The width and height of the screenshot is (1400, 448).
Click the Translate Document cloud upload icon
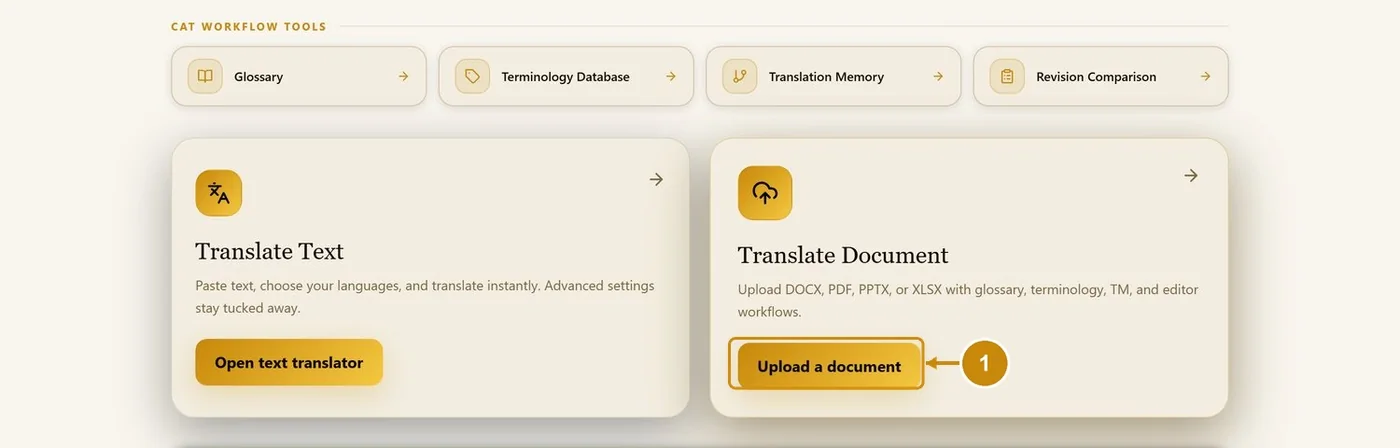click(765, 193)
